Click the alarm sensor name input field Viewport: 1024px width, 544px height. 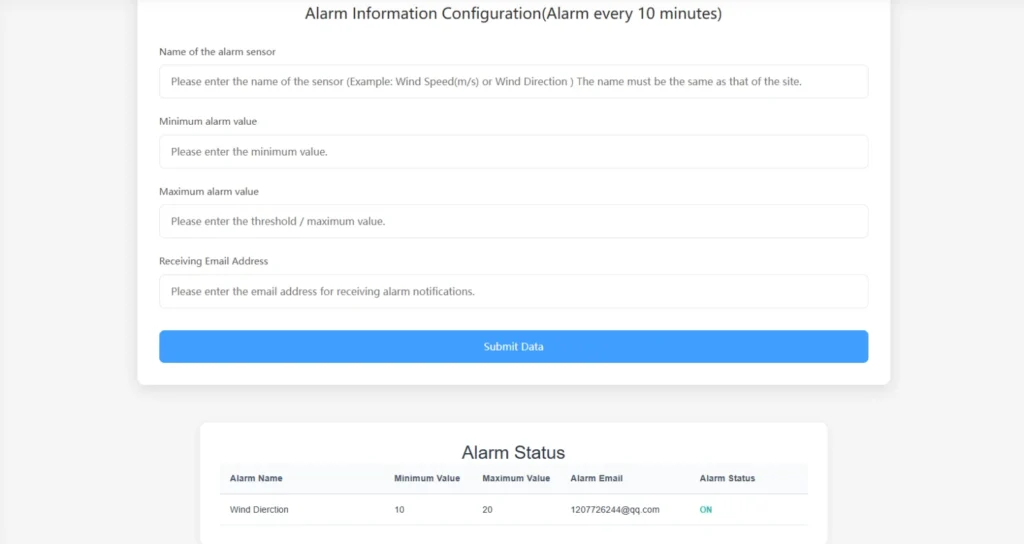pos(513,82)
